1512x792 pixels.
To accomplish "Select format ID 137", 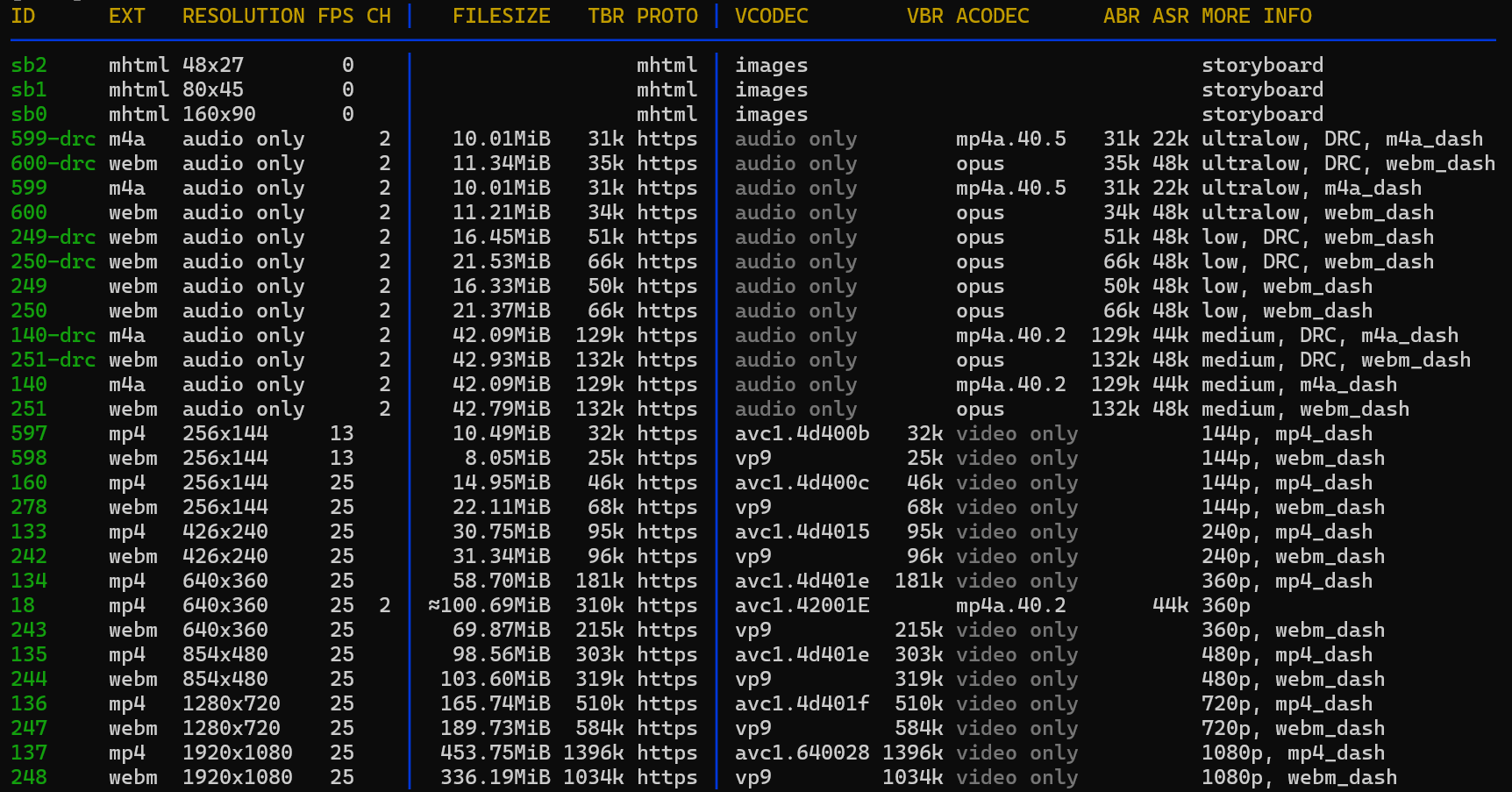I will (29, 753).
